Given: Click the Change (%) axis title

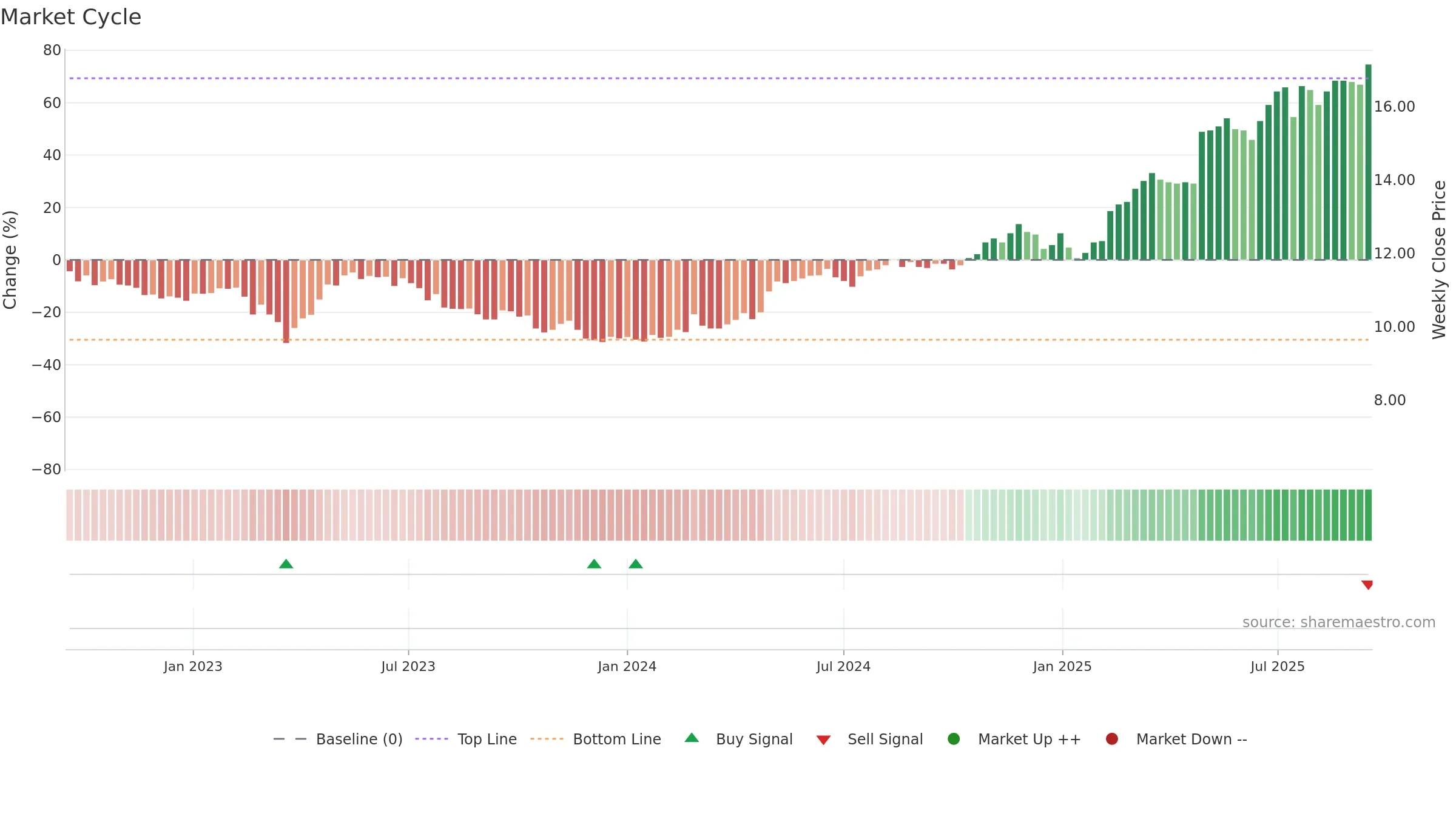Looking at the screenshot, I should pyautogui.click(x=10, y=260).
